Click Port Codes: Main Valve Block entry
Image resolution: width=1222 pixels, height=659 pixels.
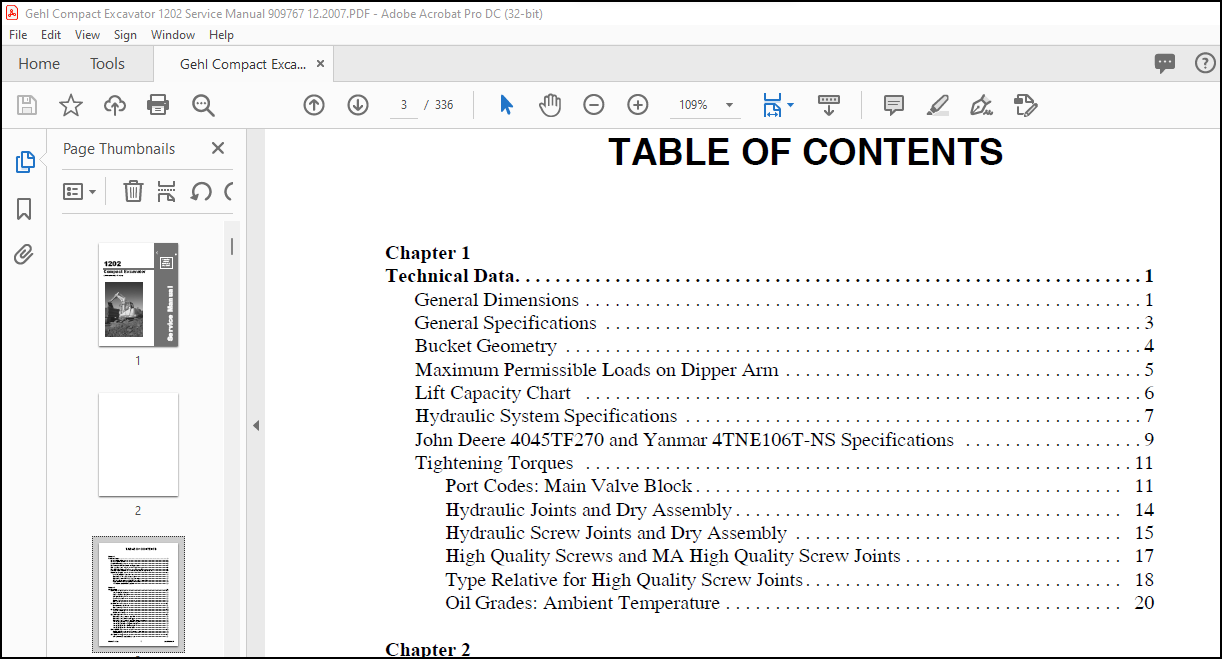pos(799,486)
